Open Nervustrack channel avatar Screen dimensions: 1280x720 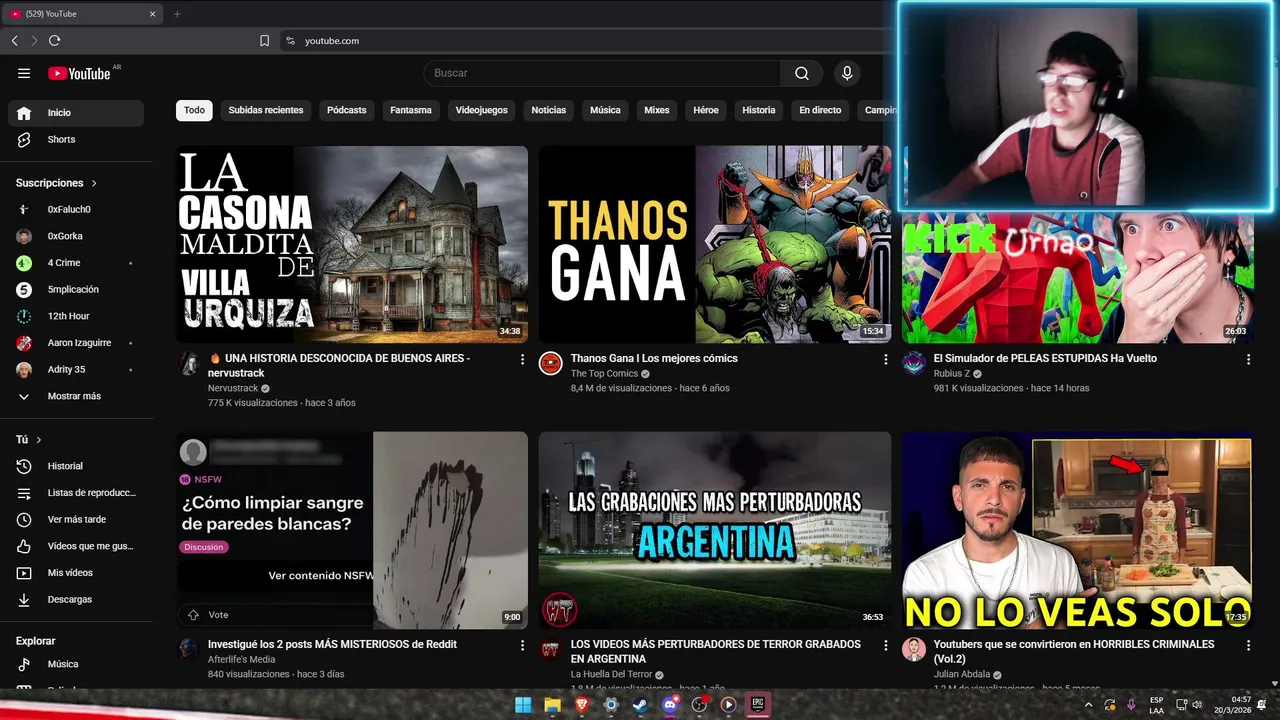point(189,363)
